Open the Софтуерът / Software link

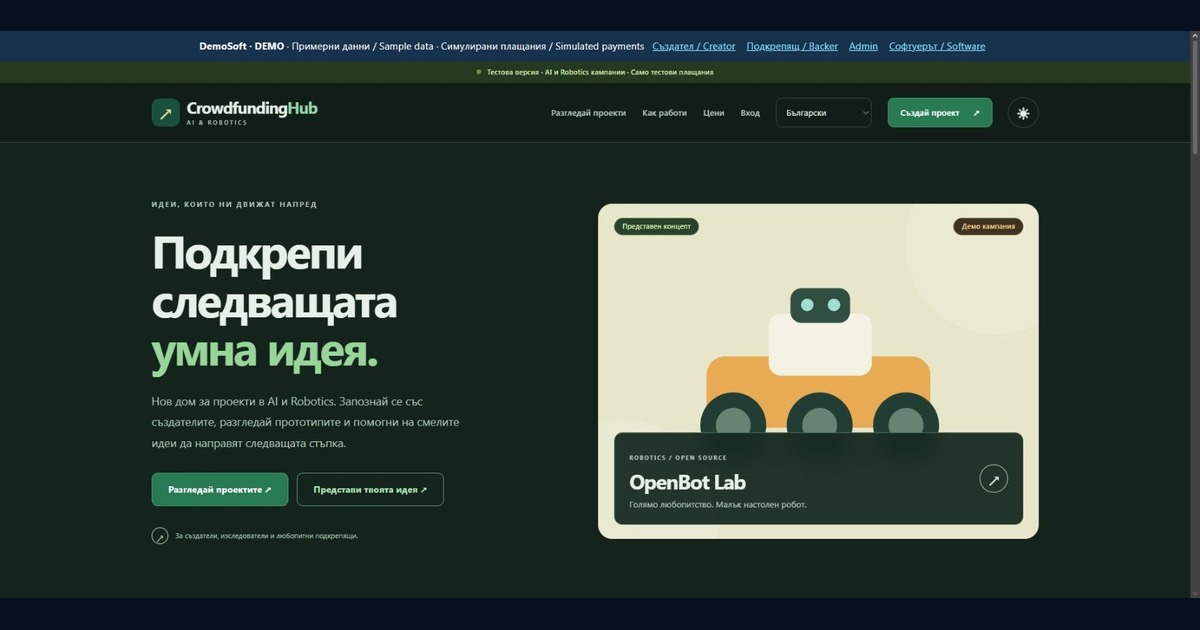pos(937,46)
